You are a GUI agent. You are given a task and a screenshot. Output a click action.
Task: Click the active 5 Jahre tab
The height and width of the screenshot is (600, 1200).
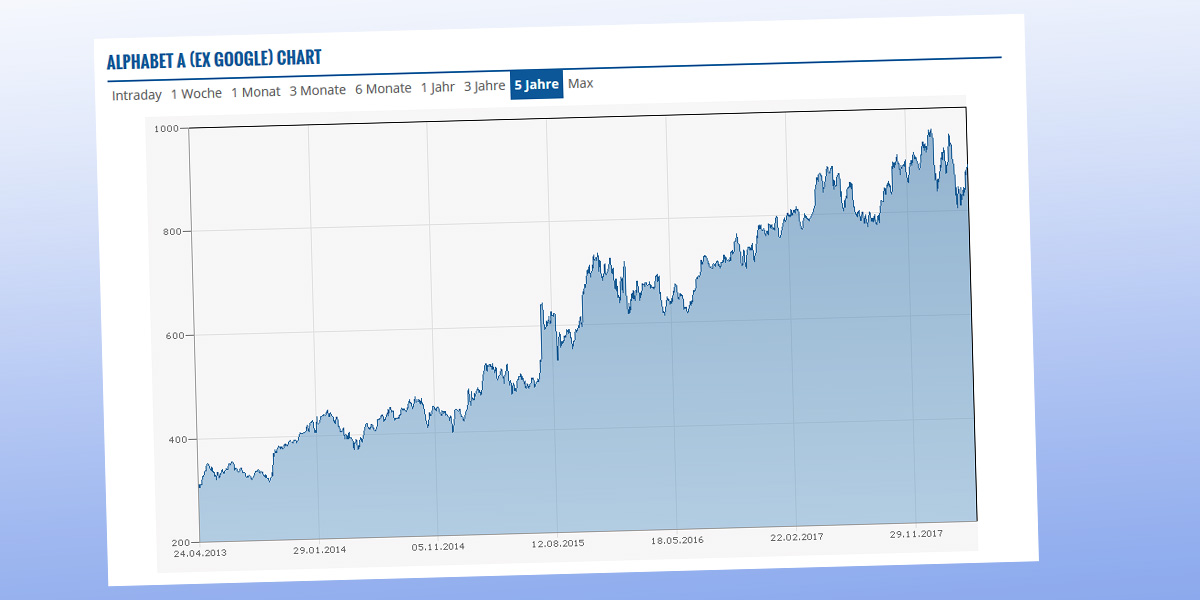(x=537, y=85)
